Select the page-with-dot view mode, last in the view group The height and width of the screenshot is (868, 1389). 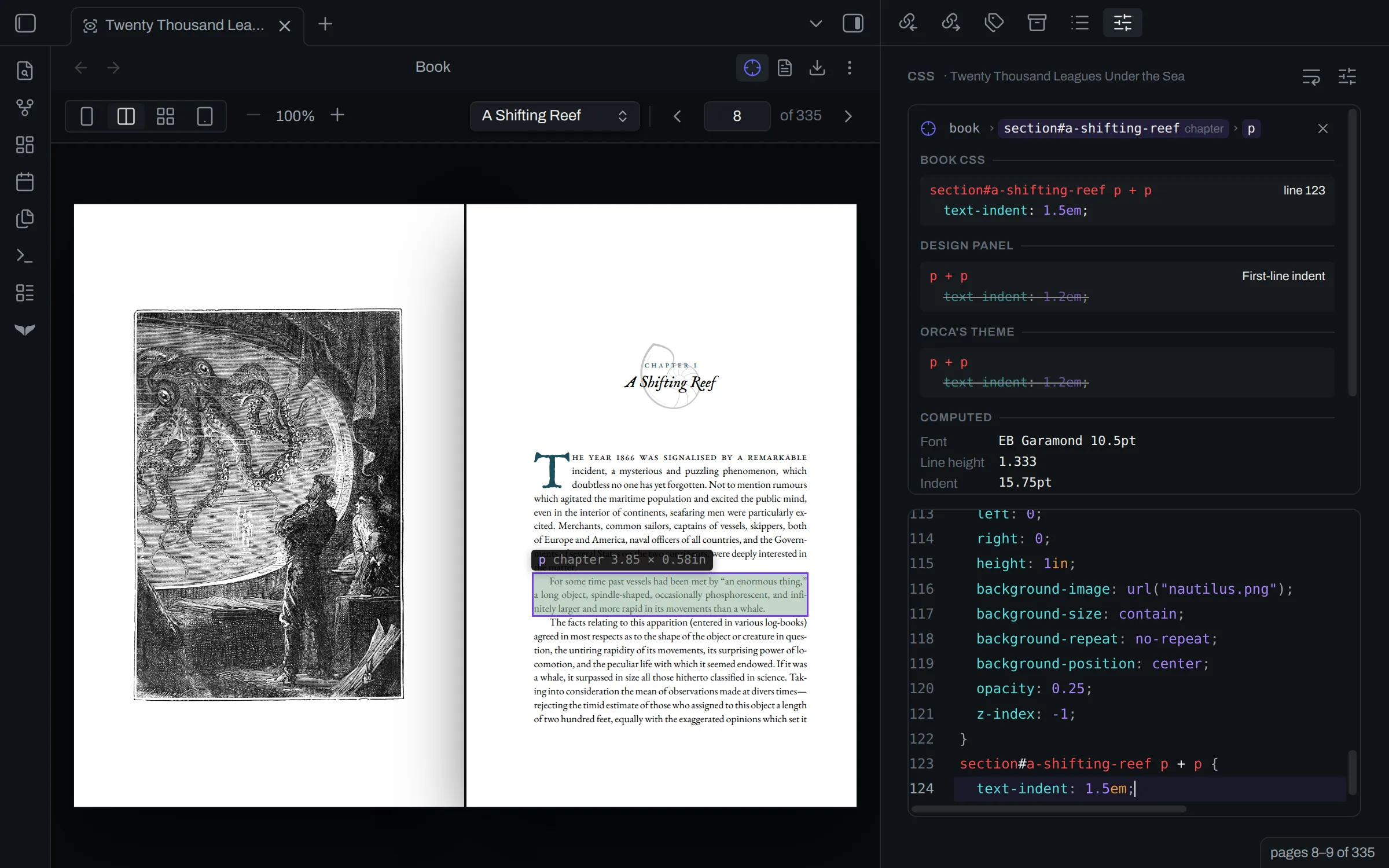click(x=205, y=116)
